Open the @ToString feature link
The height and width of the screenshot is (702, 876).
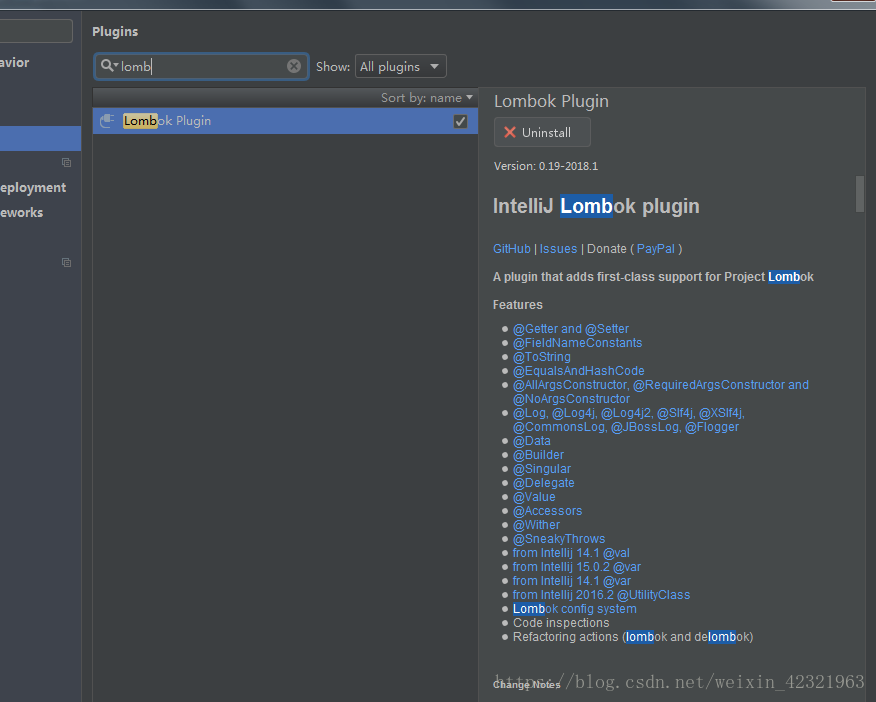pyautogui.click(x=542, y=357)
